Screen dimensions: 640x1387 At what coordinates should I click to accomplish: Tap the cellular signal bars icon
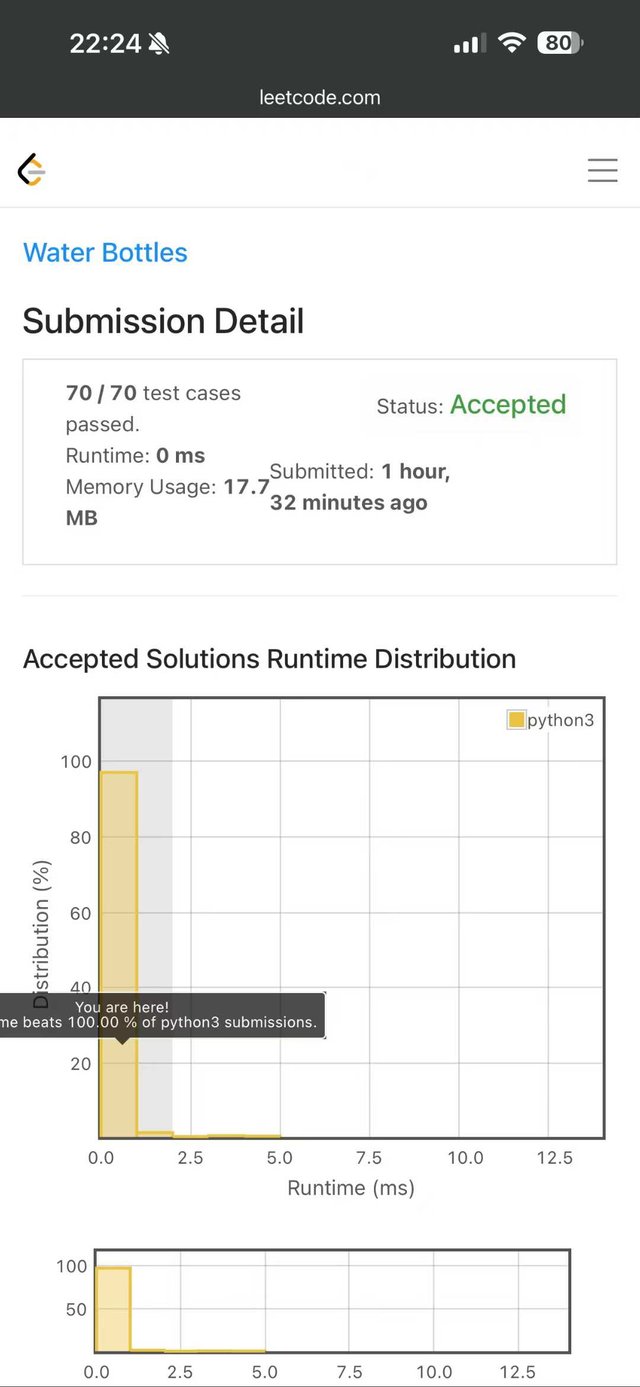pos(469,43)
